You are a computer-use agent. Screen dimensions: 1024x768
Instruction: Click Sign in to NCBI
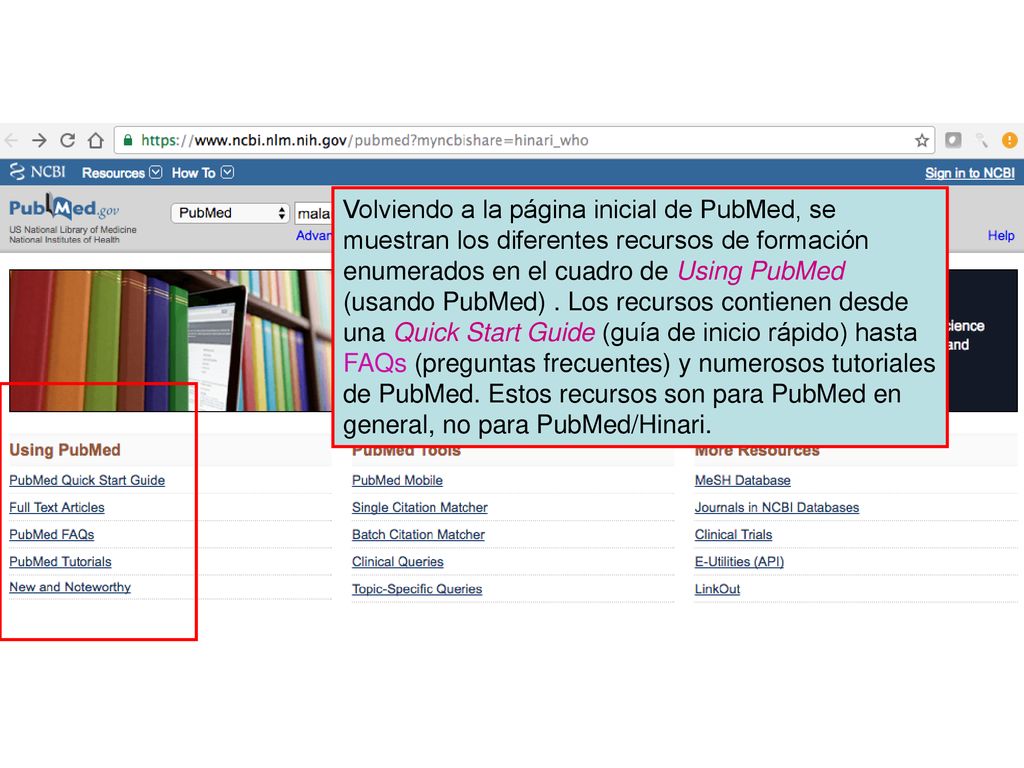point(969,173)
